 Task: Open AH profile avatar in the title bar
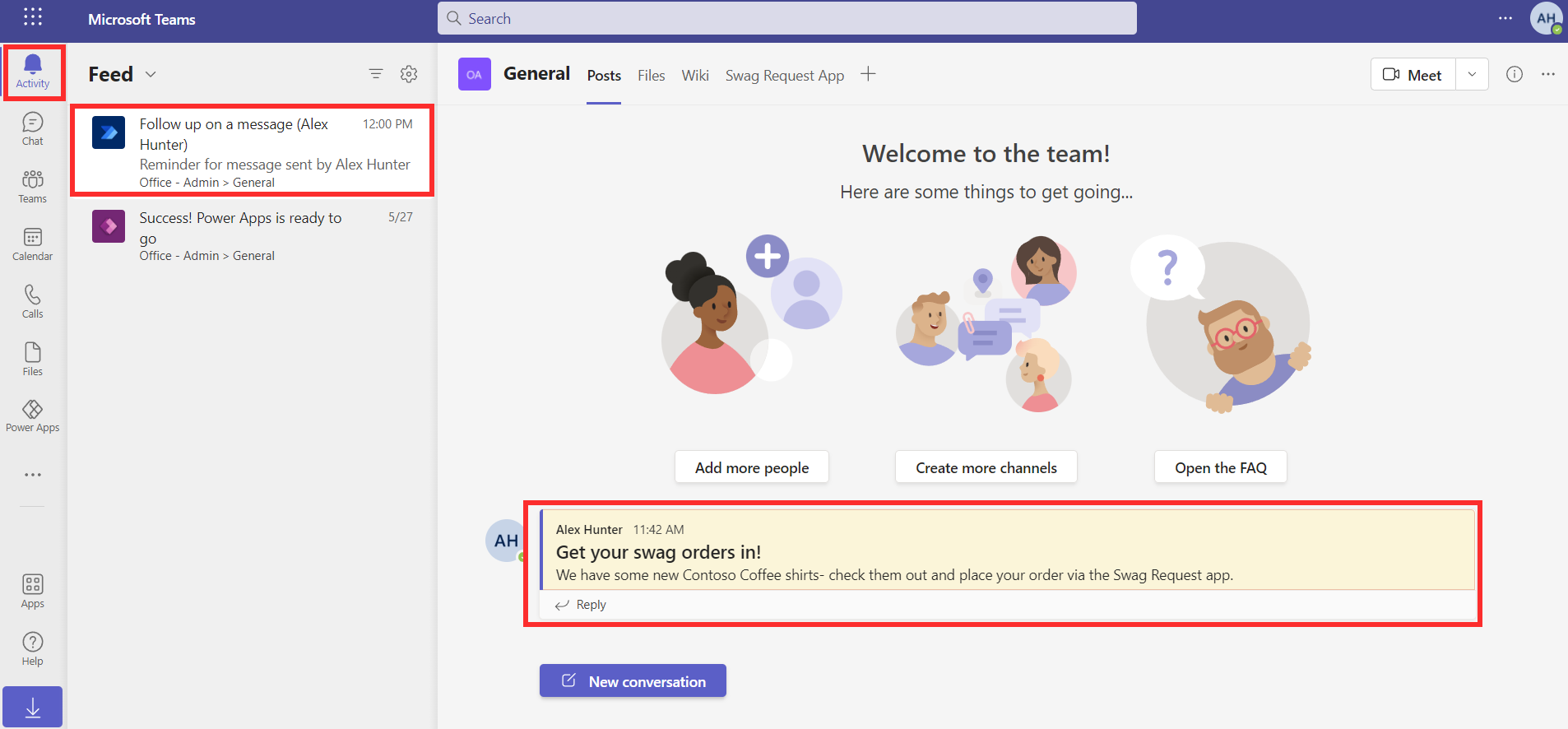[x=1546, y=18]
